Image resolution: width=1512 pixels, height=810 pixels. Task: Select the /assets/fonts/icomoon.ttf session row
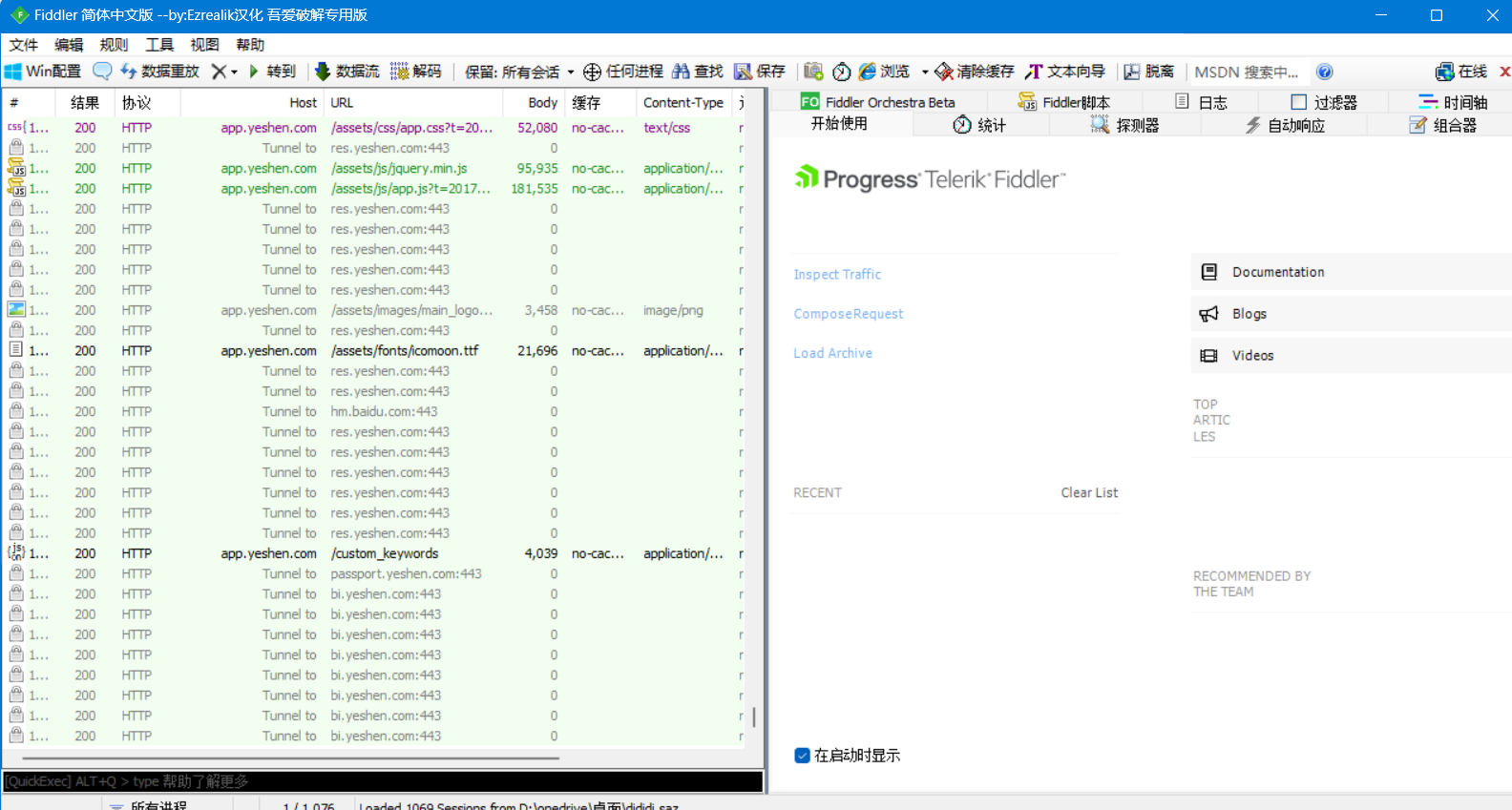(374, 351)
